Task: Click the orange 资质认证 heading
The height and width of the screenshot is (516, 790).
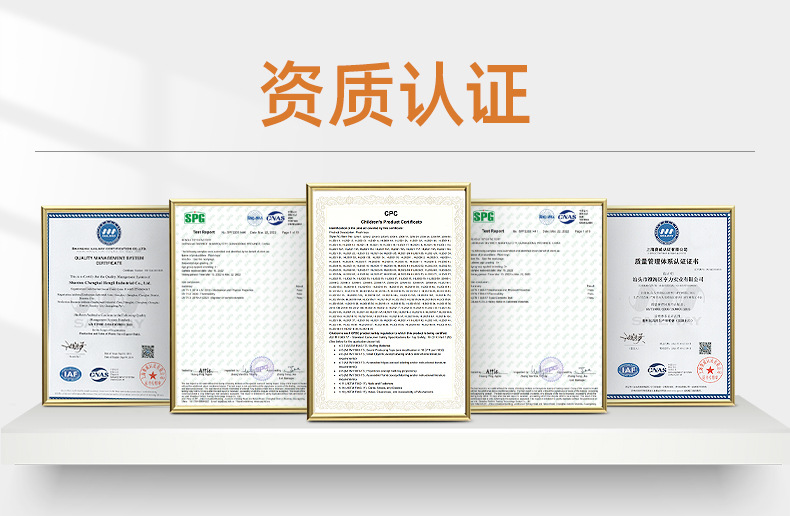Action: click(394, 94)
